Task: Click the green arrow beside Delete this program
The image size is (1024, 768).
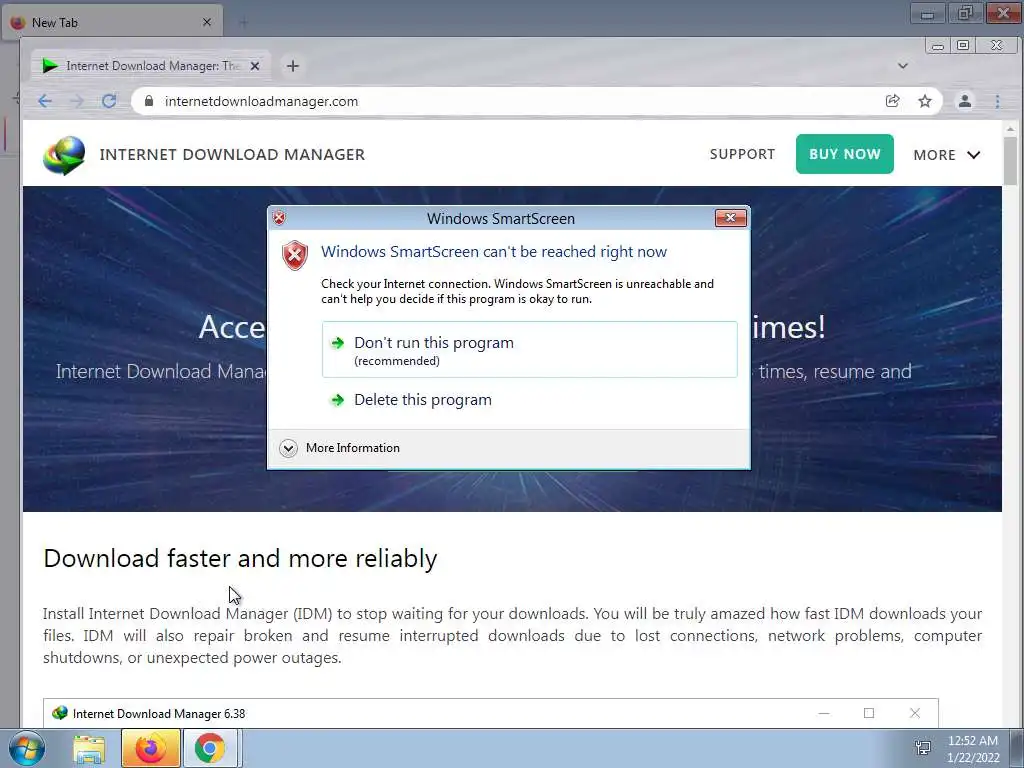Action: point(338,400)
